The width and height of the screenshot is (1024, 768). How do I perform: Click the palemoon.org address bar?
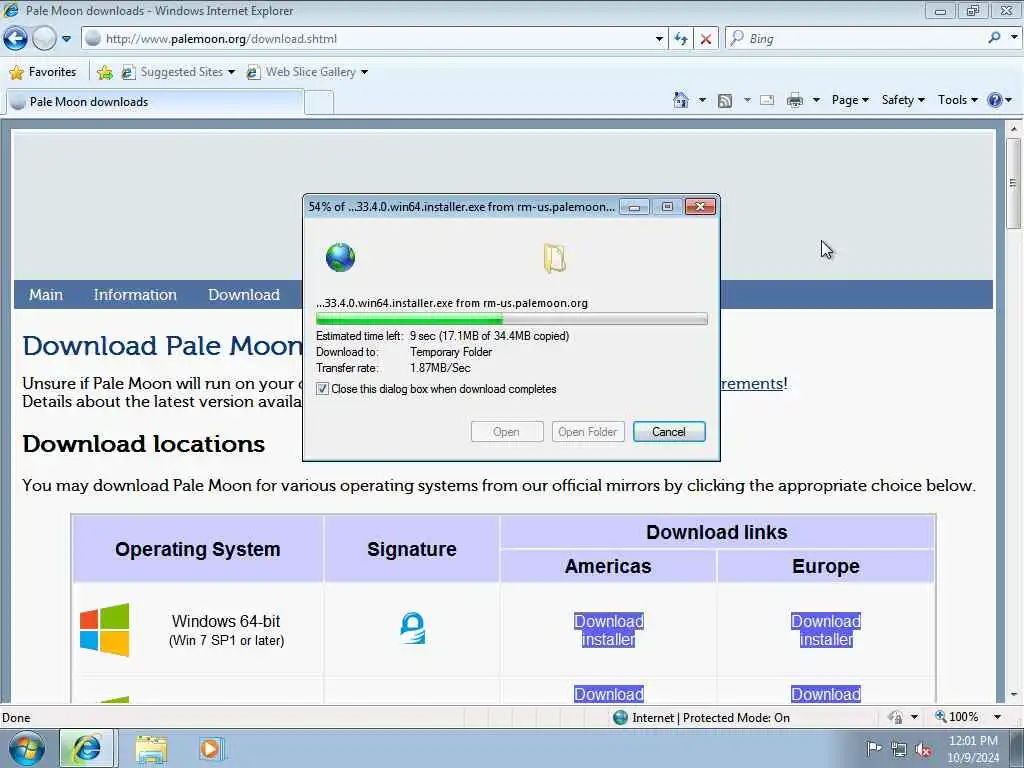tap(372, 39)
